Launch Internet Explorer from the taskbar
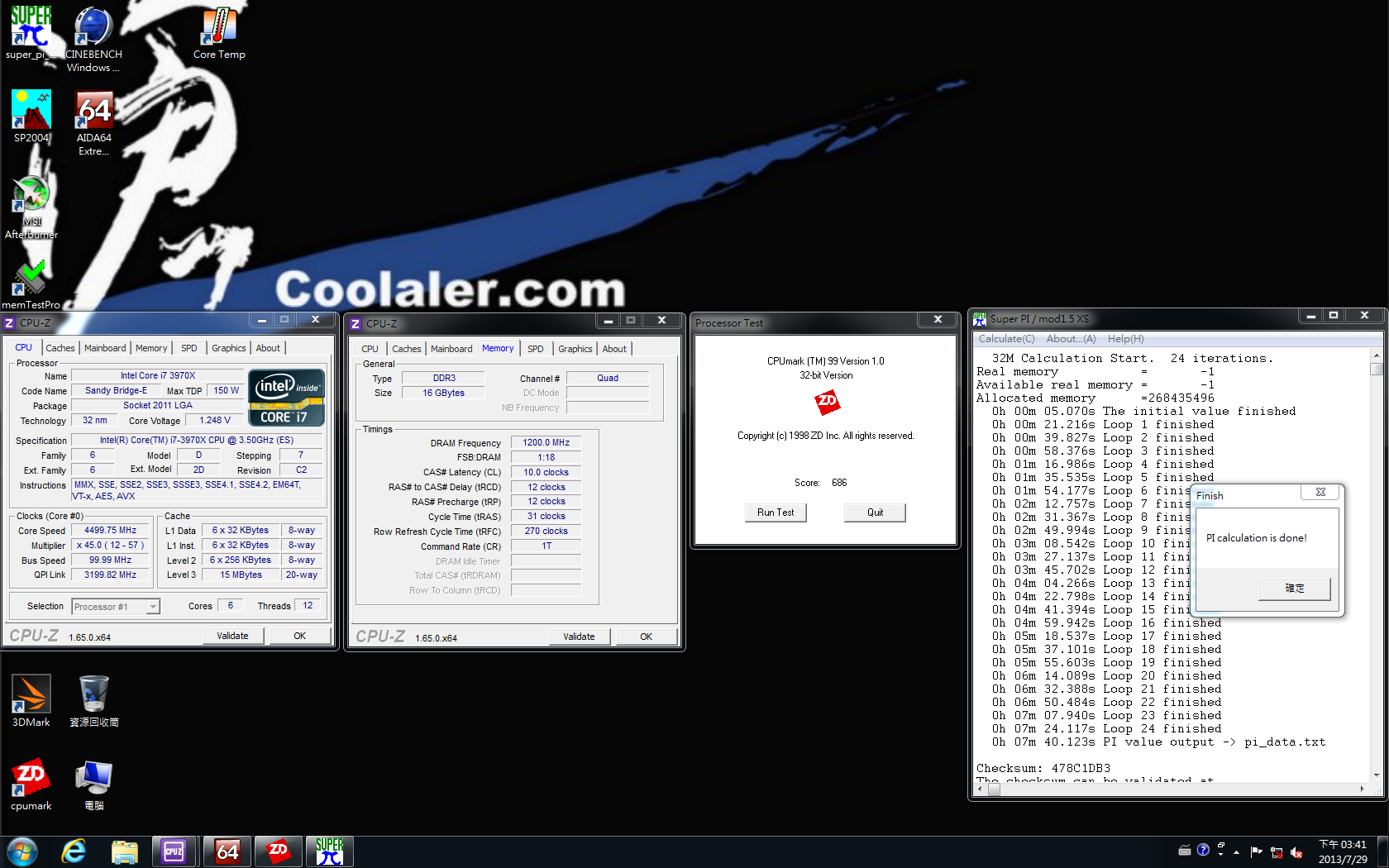 [x=74, y=851]
